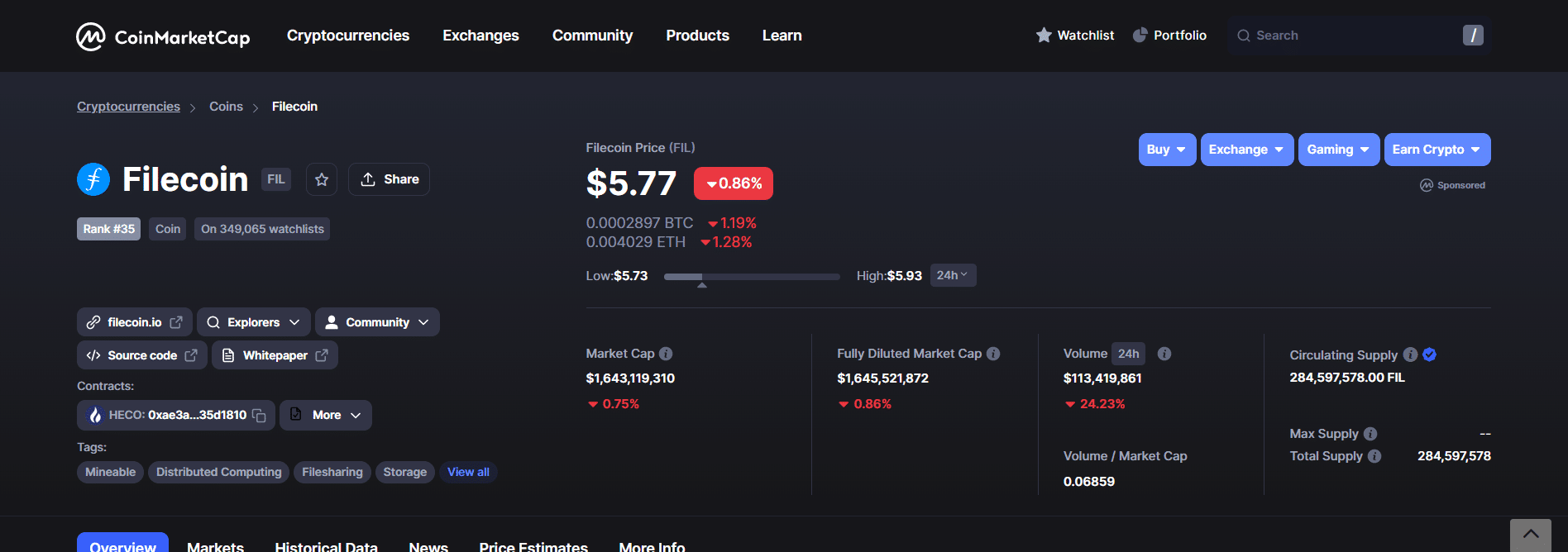Viewport: 1568px width, 552px height.
Task: Open the Learn menu
Action: [782, 36]
